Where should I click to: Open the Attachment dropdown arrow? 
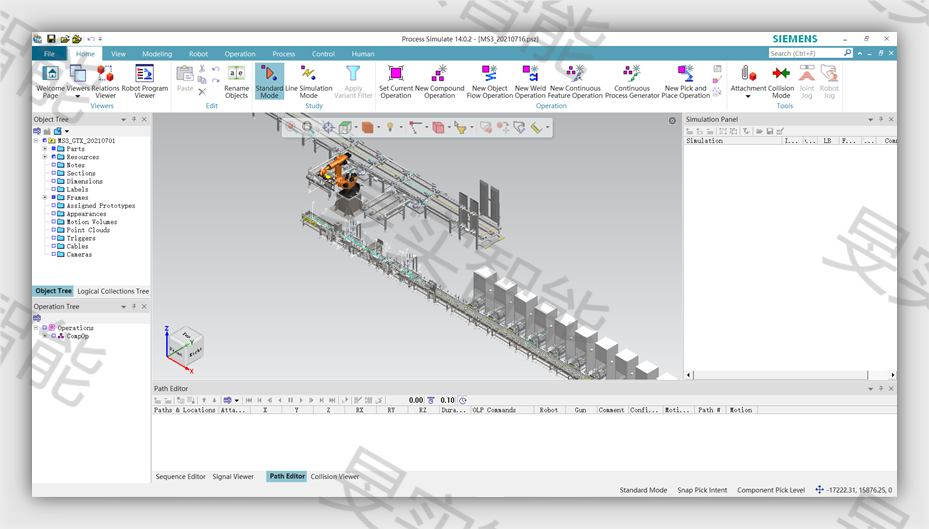tap(748, 97)
